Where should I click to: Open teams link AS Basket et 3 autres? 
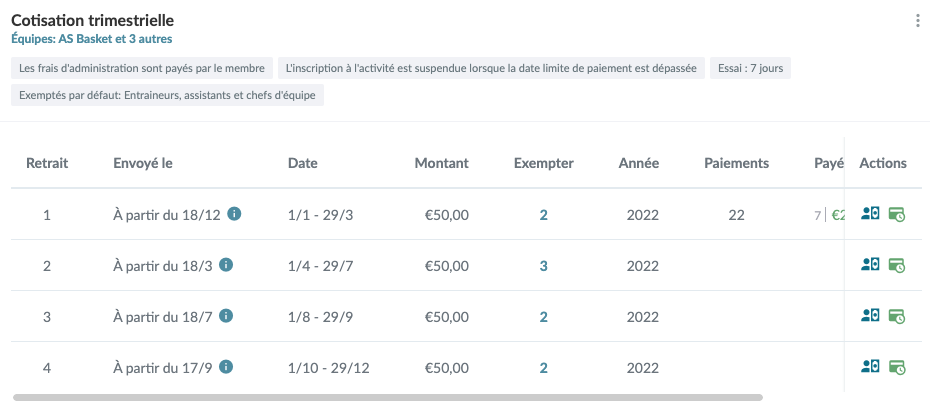(x=92, y=39)
